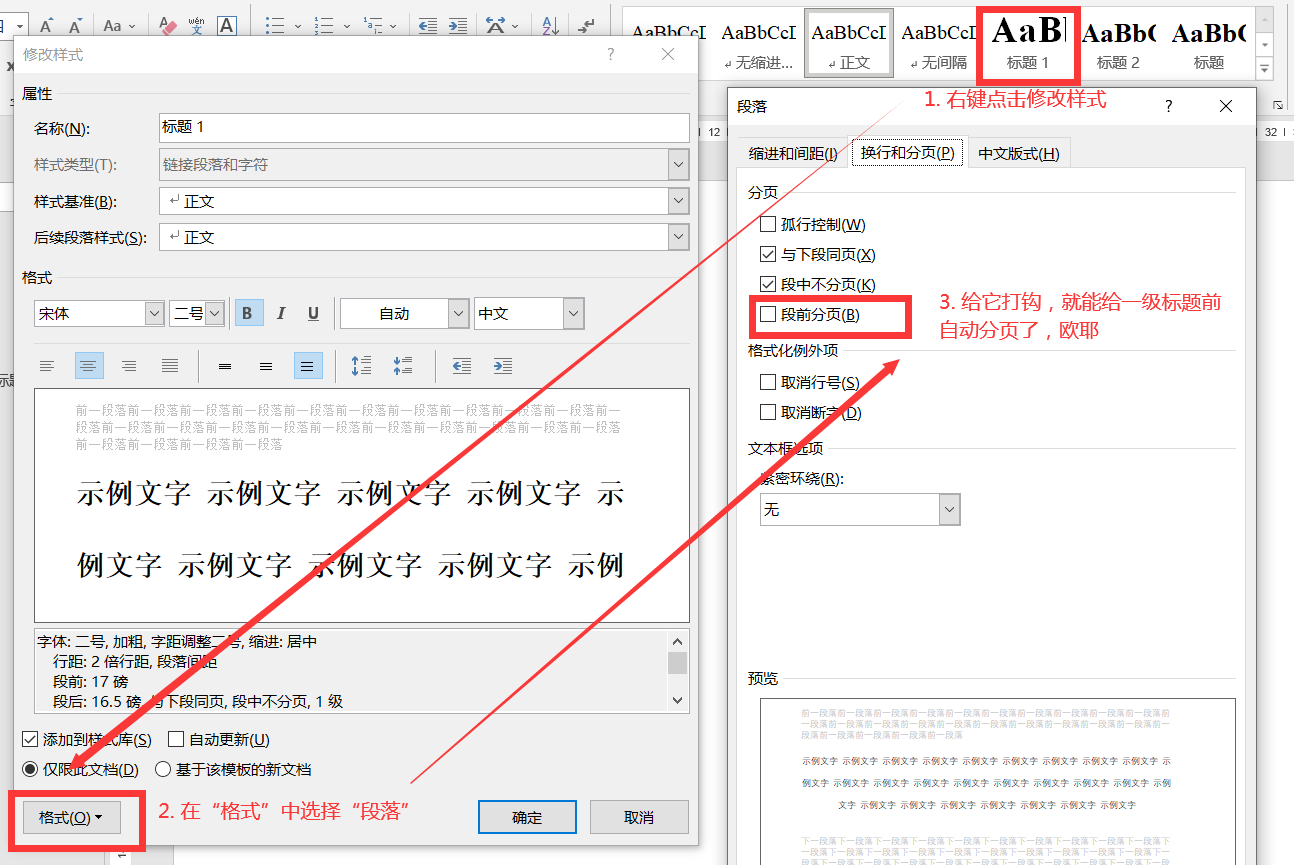
Task: Set Align Left in Modify Style dialog
Action: tap(47, 366)
